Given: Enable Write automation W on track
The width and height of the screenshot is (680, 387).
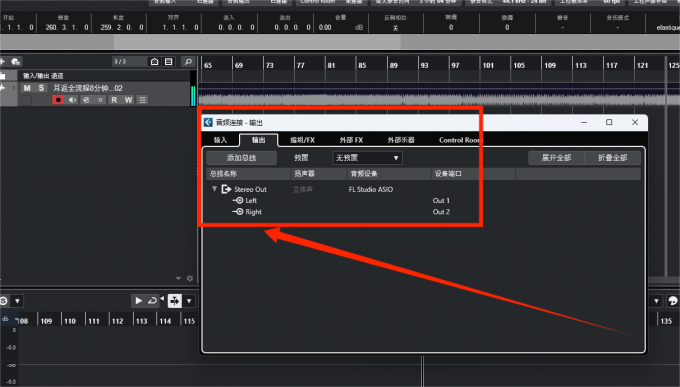Looking at the screenshot, I should [x=128, y=100].
